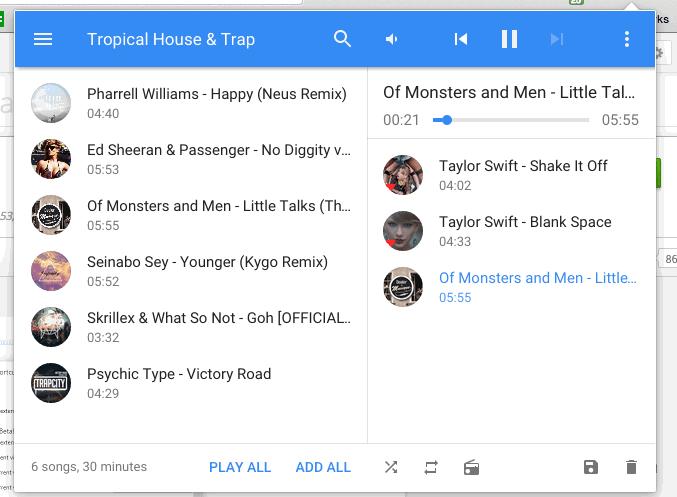Select Taylor Swift - Blank Space in queue
Screen dimensions: 677x497
(512, 231)
